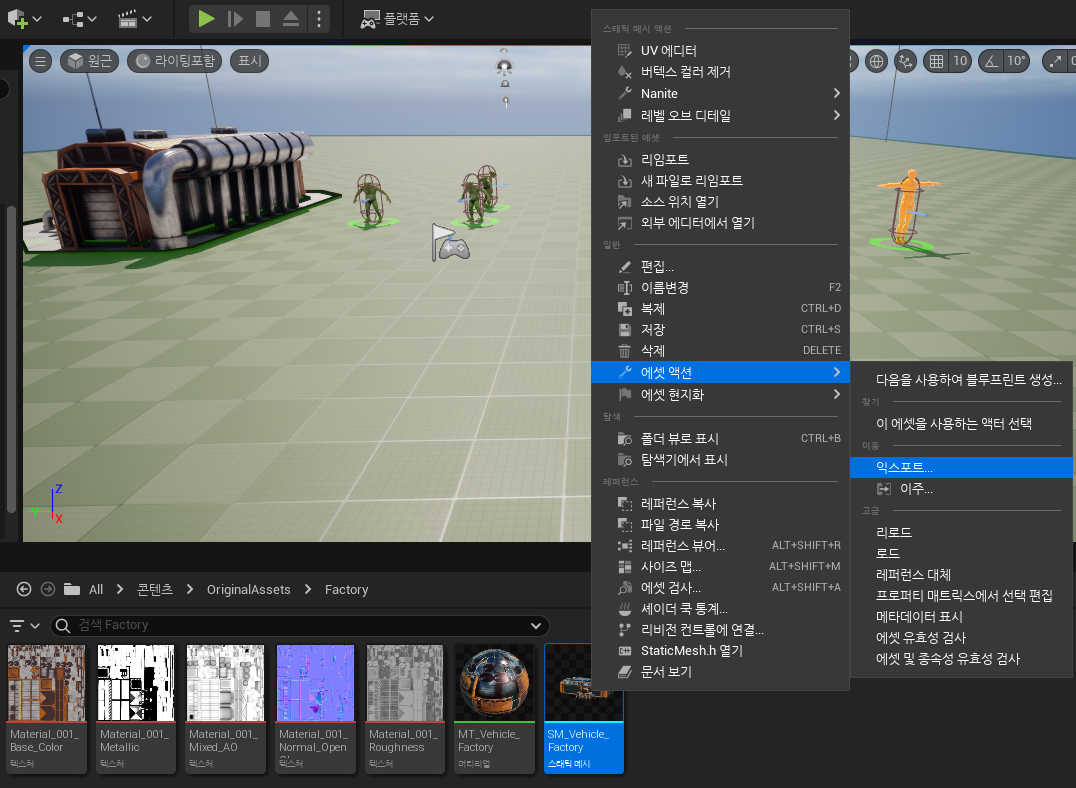The width and height of the screenshot is (1076, 788).
Task: Choose 새 파일로 리임포트
Action: pyautogui.click(x=721, y=181)
